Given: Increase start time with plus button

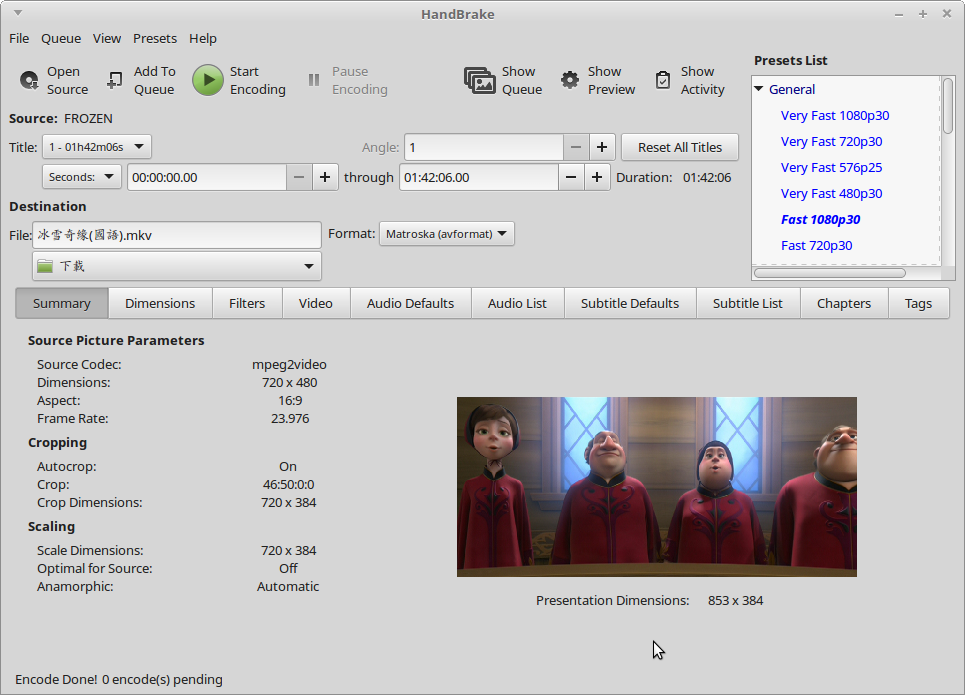Looking at the screenshot, I should (325, 177).
